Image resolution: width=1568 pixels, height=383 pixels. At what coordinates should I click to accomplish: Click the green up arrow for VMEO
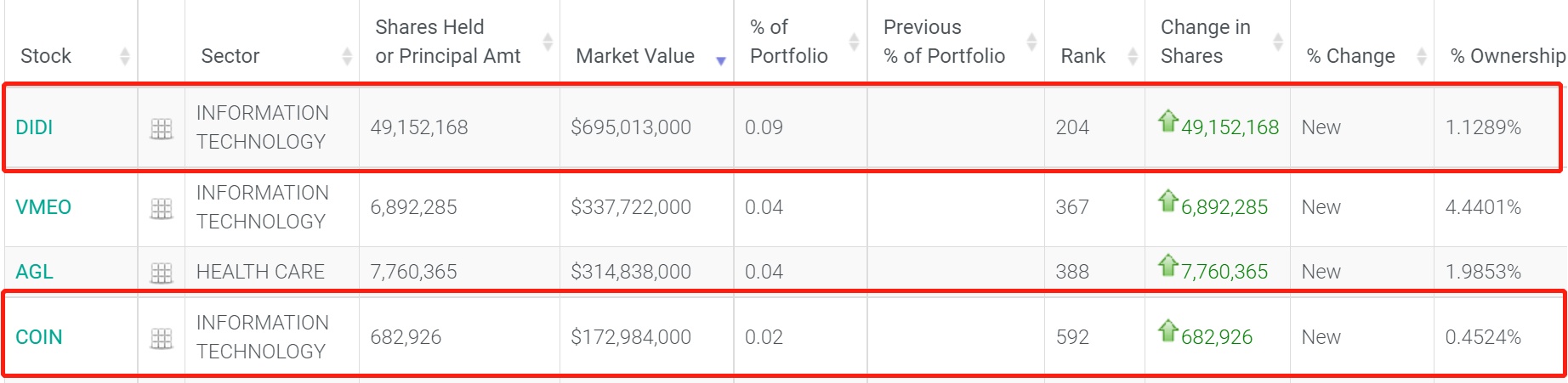click(x=1168, y=201)
